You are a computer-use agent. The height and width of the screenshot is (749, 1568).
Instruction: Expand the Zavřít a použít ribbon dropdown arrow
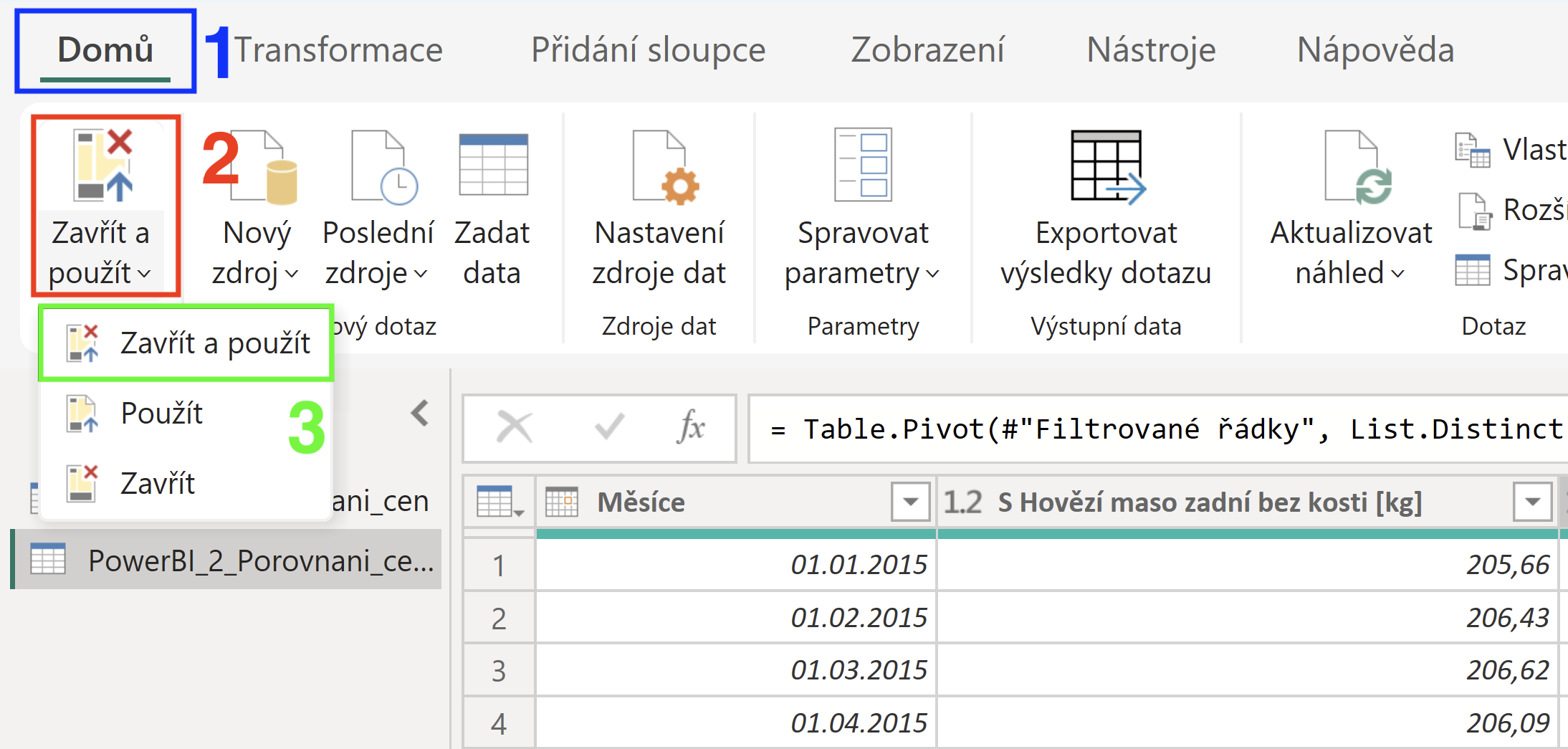tap(144, 274)
